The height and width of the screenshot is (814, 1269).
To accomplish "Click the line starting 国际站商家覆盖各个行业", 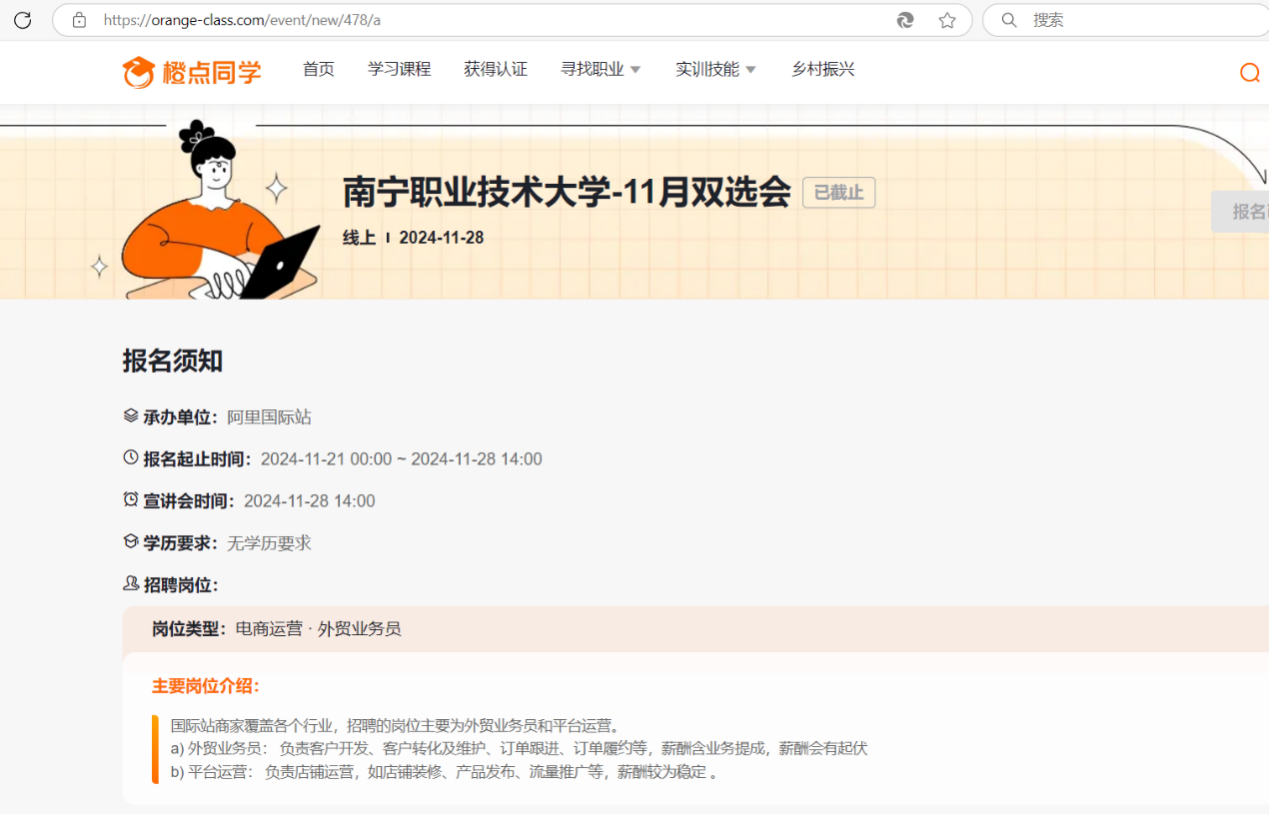I will (x=396, y=725).
